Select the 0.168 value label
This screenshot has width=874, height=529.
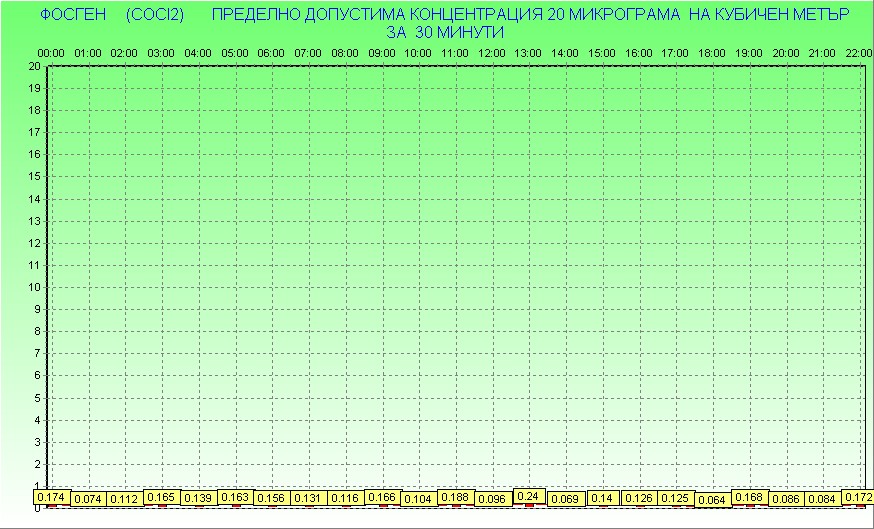click(x=749, y=497)
